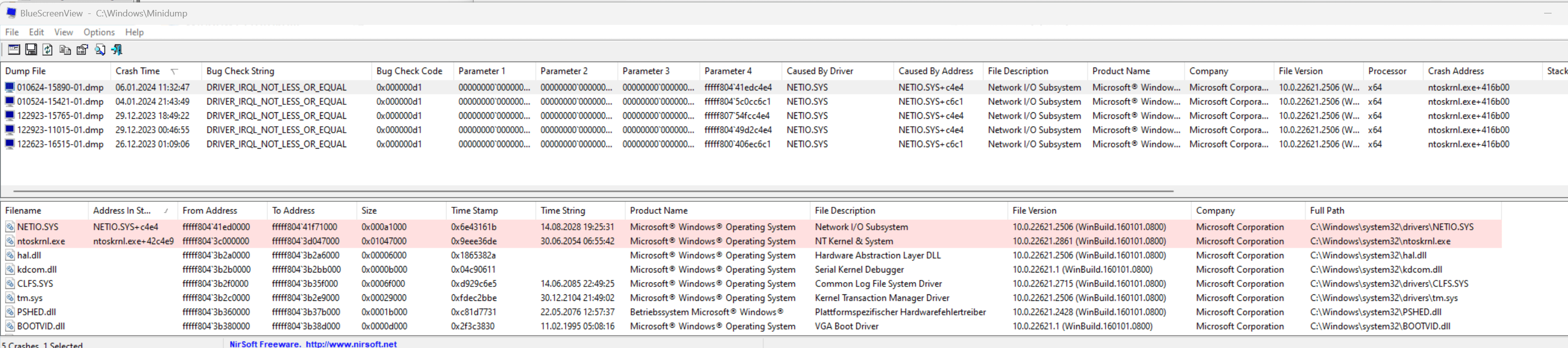Click file icon next to BOOTVID.dll
1568x348 pixels.
point(10,326)
